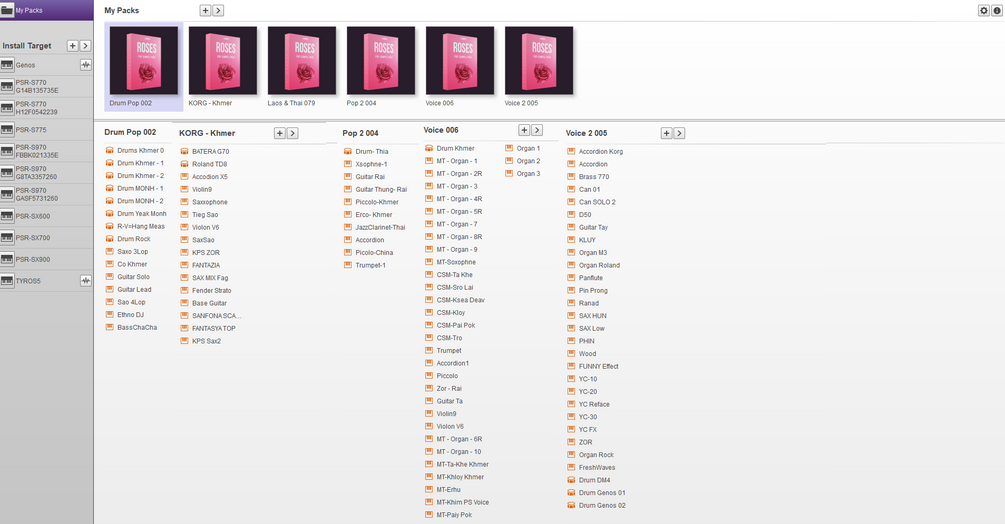Select the TYROS5 keyboard icon

tap(7, 281)
